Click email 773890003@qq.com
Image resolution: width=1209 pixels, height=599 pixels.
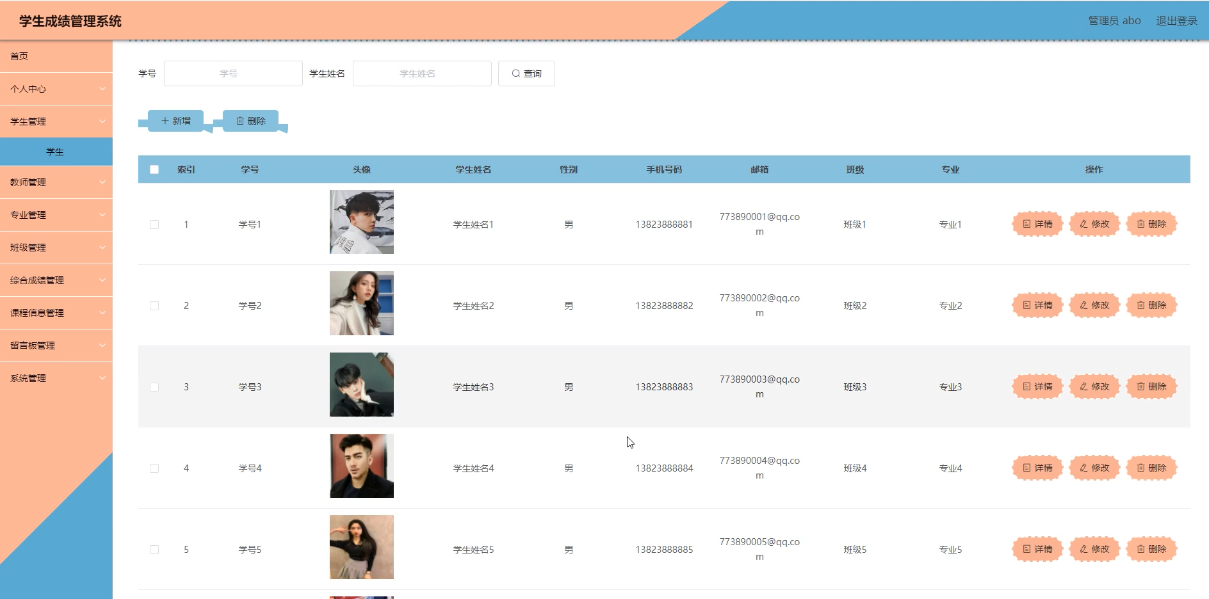pos(759,386)
